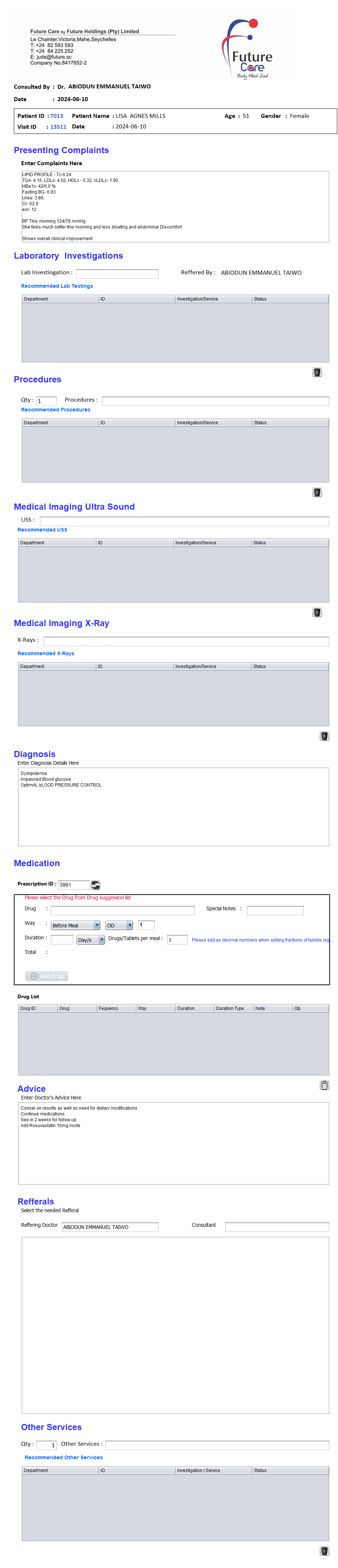The height and width of the screenshot is (1568, 338).
Task: Click the trash icon beneath X-Ray table
Action: [x=324, y=736]
